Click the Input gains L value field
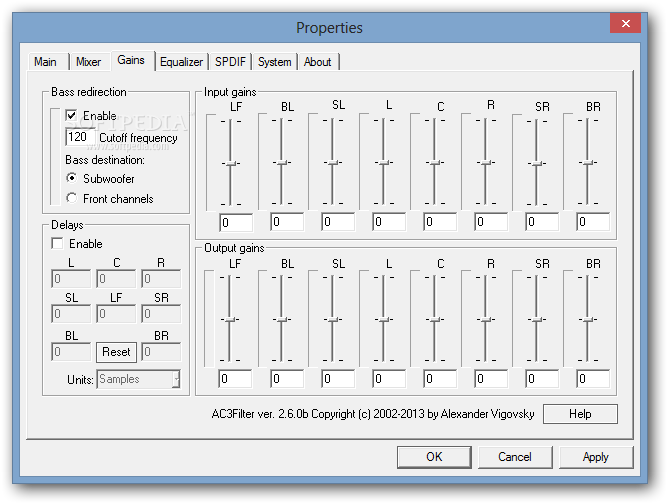668x504 pixels. coord(389,222)
